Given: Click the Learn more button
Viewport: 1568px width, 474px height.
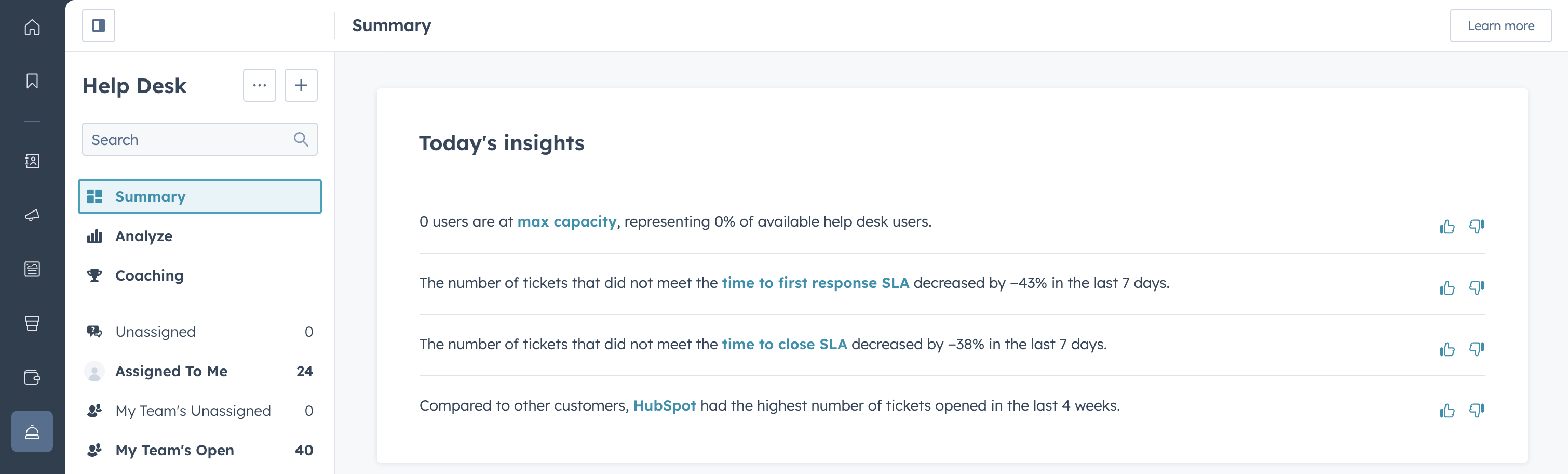Looking at the screenshot, I should pyautogui.click(x=1501, y=25).
